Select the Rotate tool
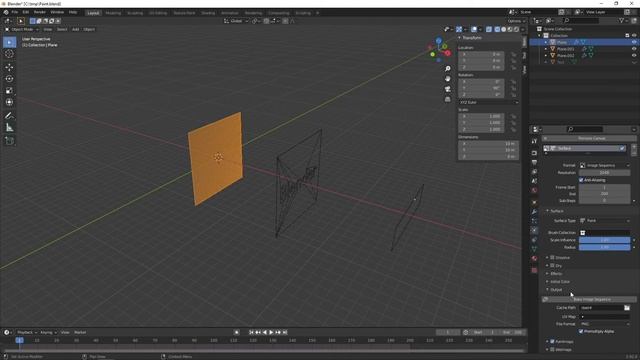Image resolution: width=640 pixels, height=360 pixels. [x=9, y=79]
